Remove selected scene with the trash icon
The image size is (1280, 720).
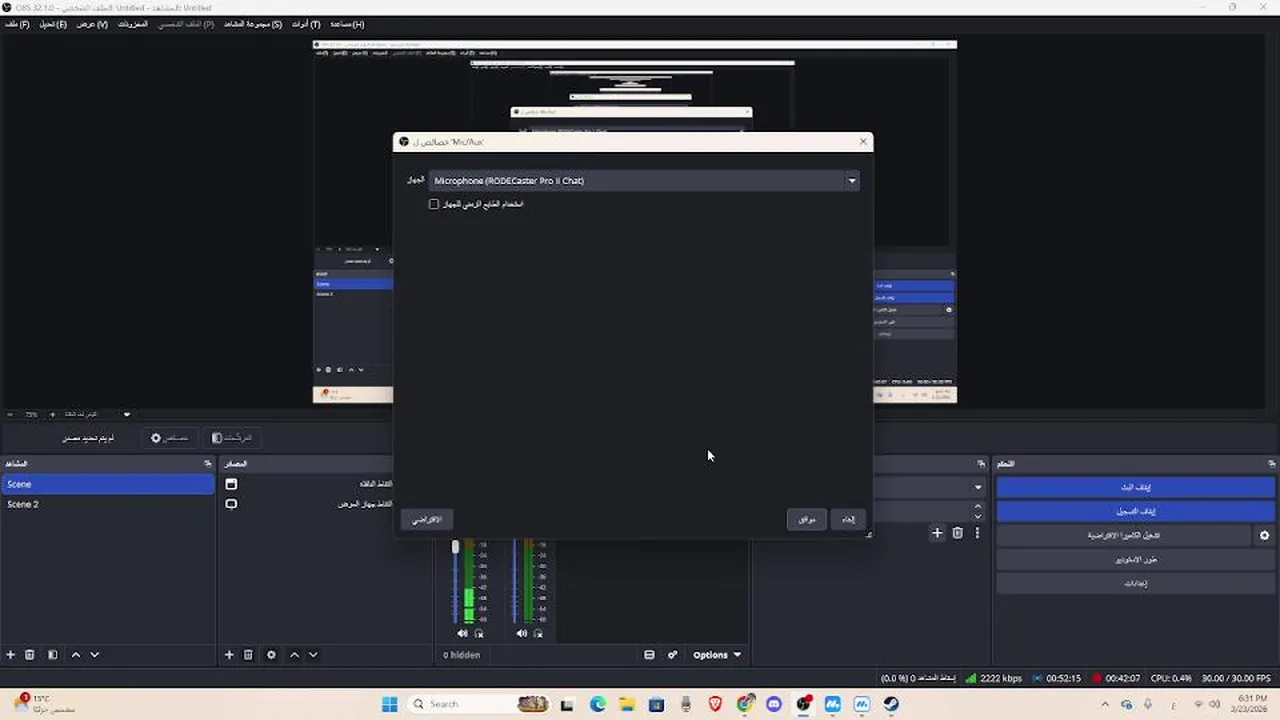click(x=30, y=655)
